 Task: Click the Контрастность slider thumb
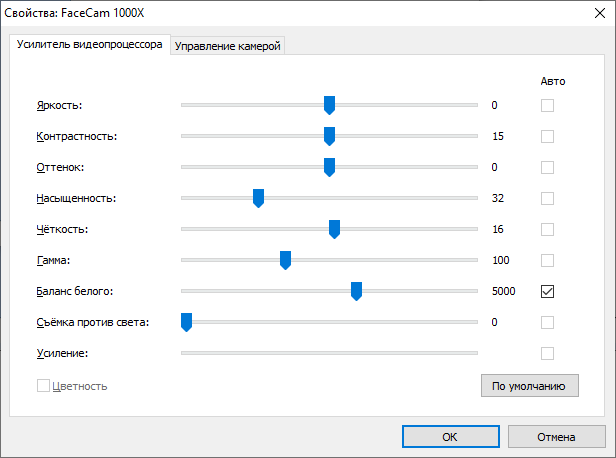pos(329,136)
